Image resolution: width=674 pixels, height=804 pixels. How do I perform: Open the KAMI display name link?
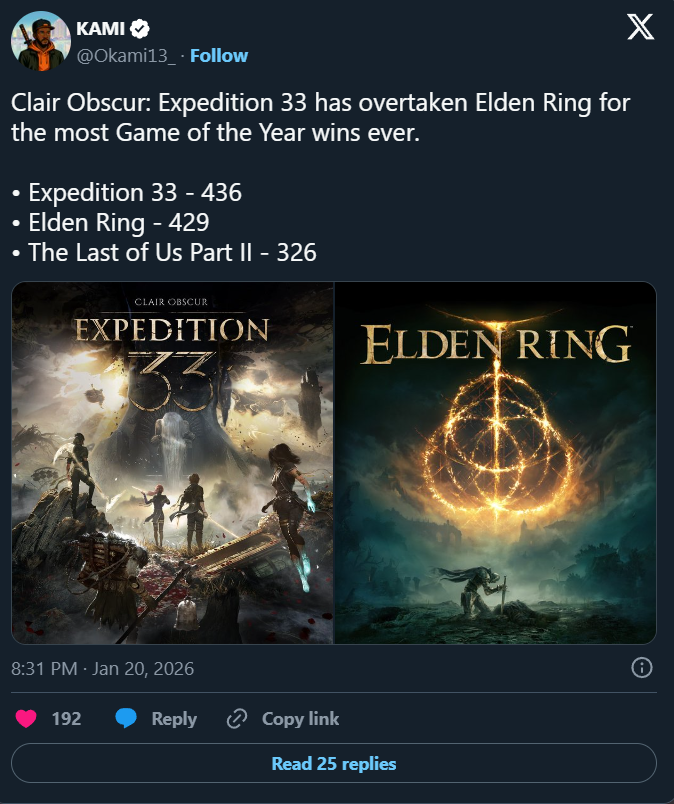click(x=101, y=30)
